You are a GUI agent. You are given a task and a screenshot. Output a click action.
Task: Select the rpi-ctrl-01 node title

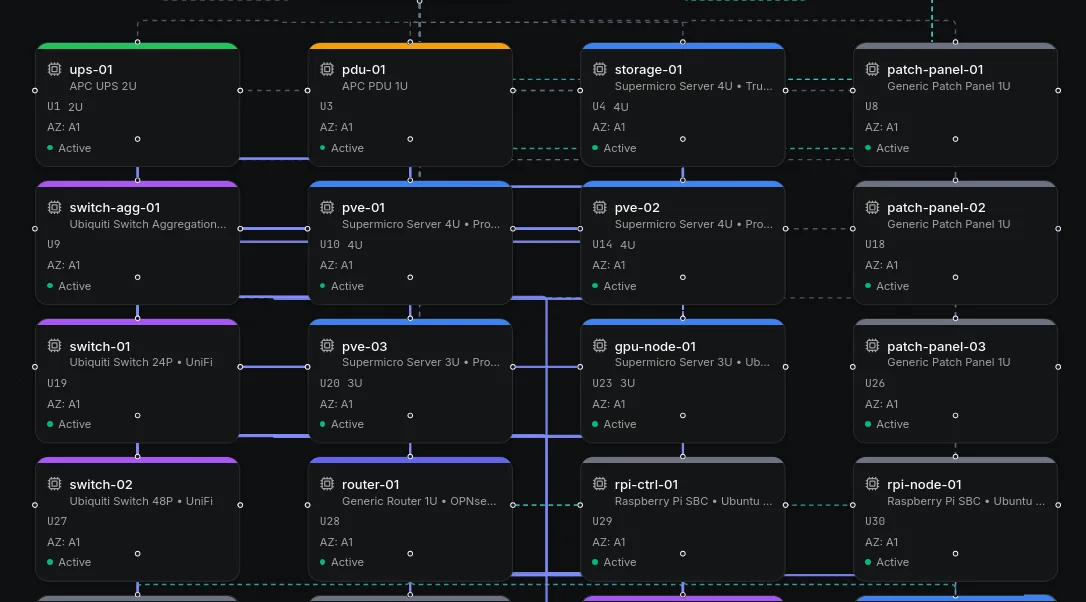[646, 484]
